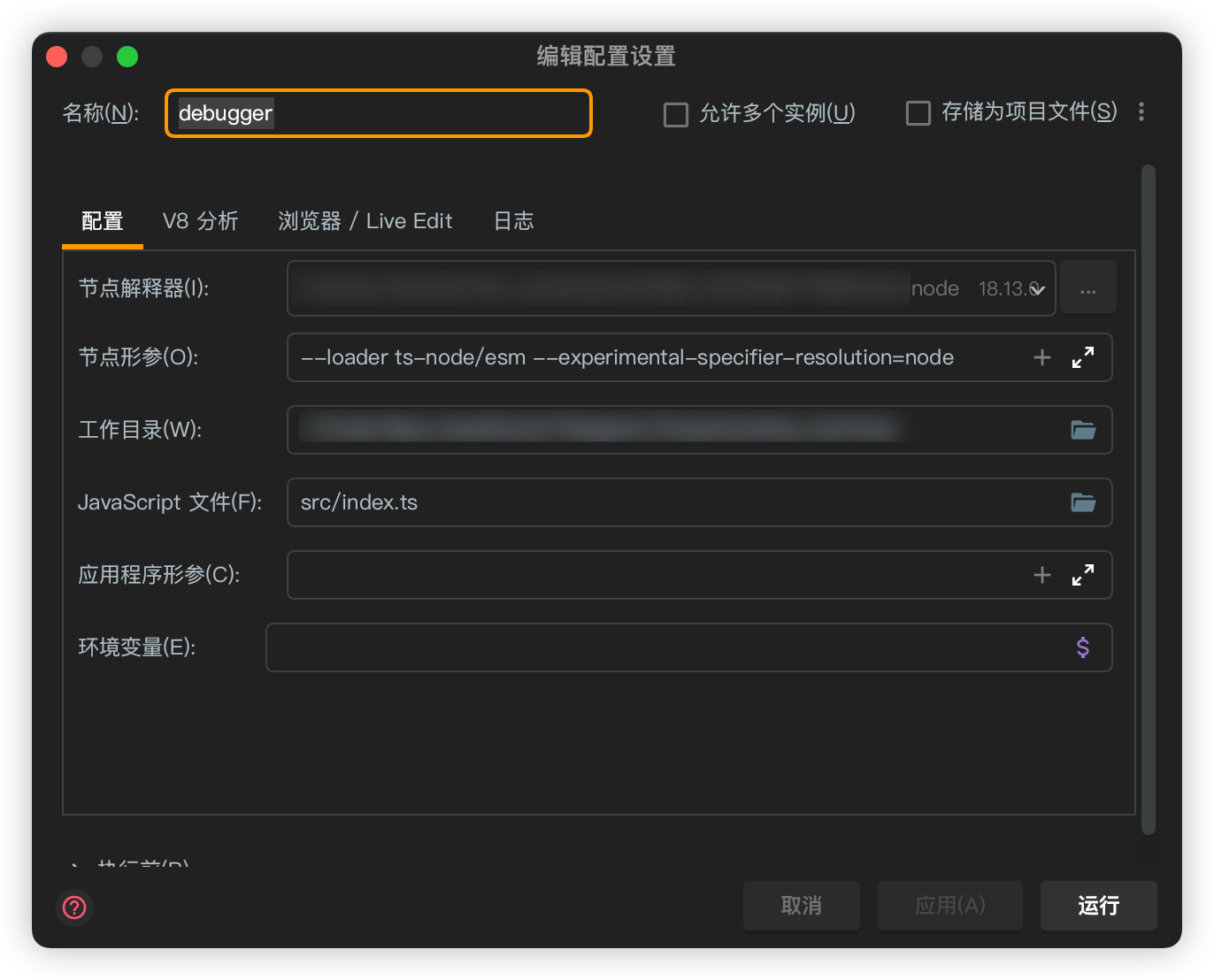Toggle the store as project file checkbox
The height and width of the screenshot is (980, 1214).
(918, 113)
